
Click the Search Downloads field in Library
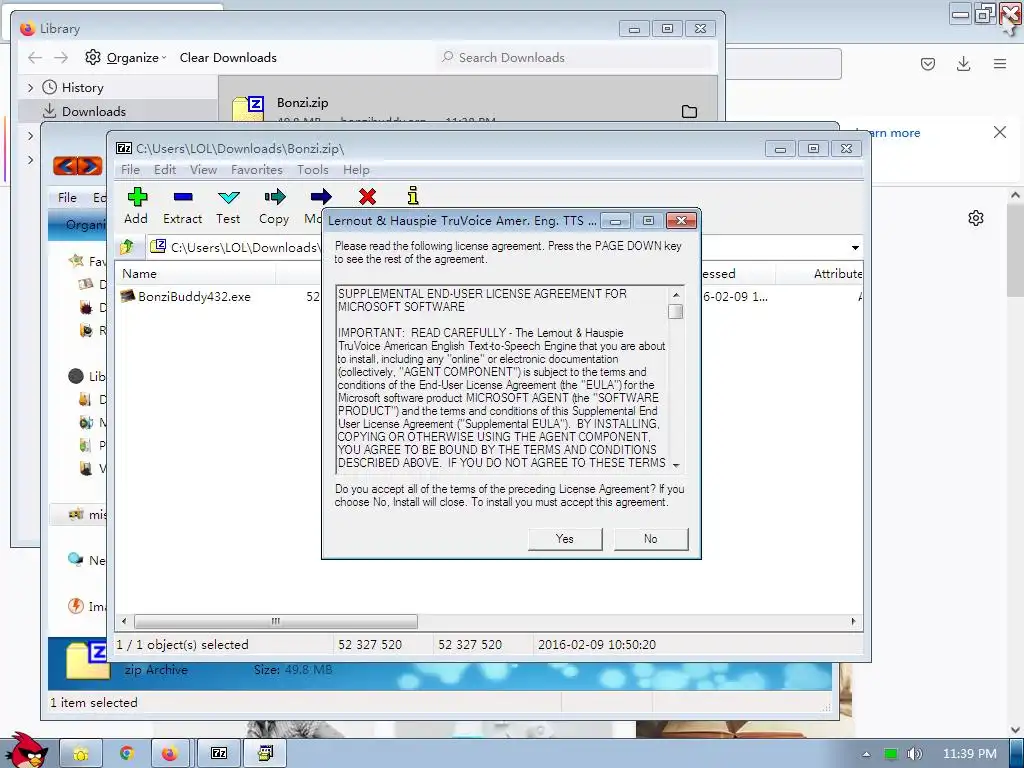coord(575,57)
